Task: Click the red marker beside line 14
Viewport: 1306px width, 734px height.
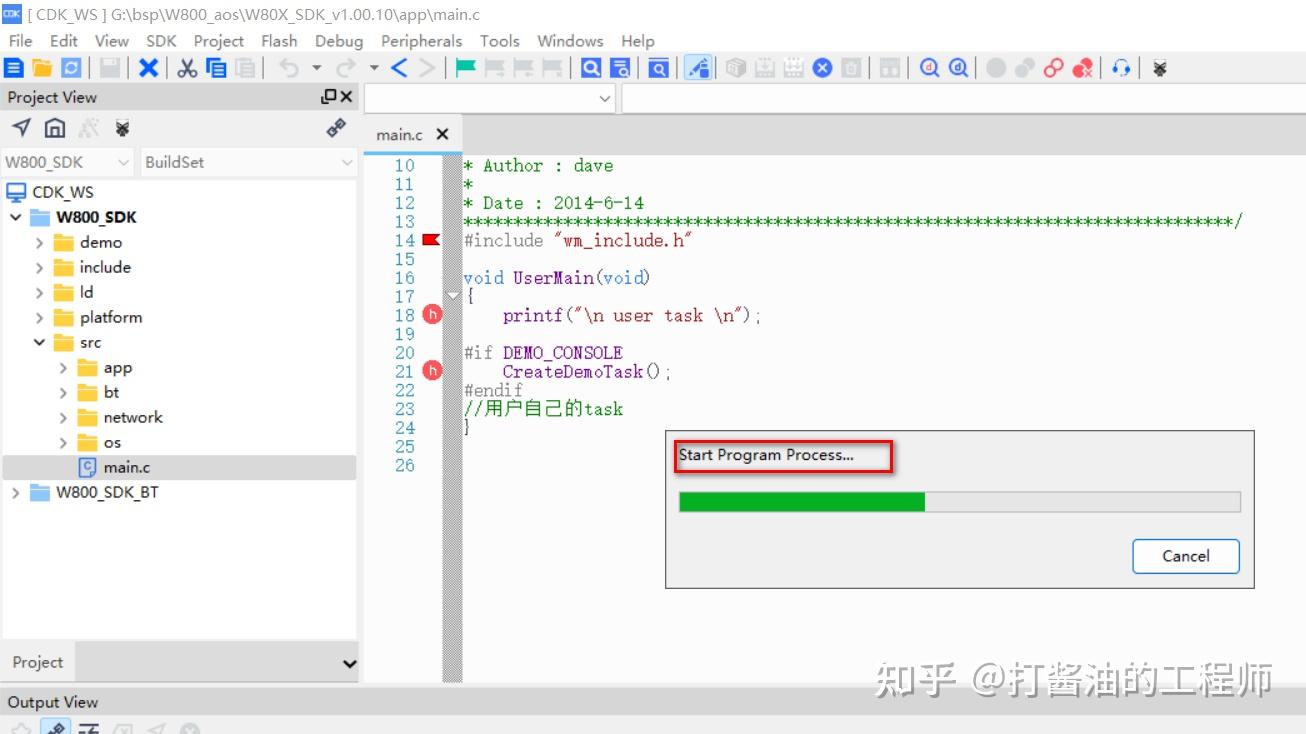Action: (429, 239)
